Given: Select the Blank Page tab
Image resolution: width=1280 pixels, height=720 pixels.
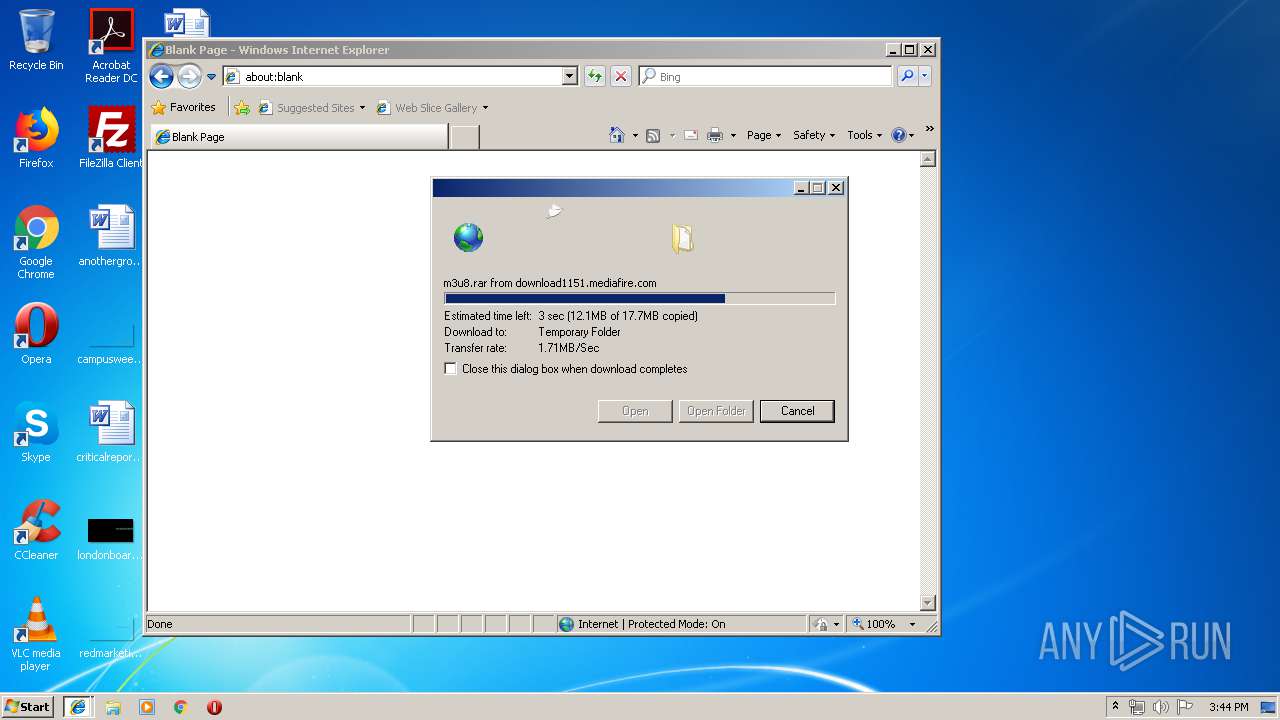Looking at the screenshot, I should coord(299,137).
